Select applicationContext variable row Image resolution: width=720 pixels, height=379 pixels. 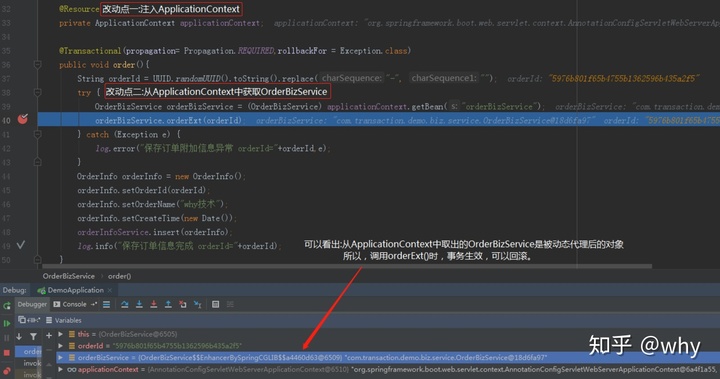pyautogui.click(x=387, y=369)
